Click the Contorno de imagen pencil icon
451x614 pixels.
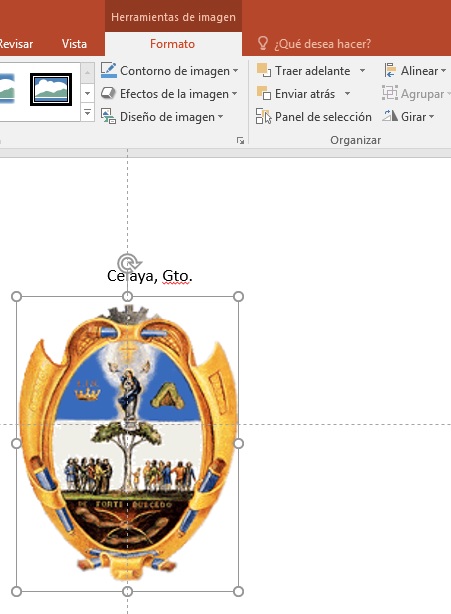click(x=108, y=70)
